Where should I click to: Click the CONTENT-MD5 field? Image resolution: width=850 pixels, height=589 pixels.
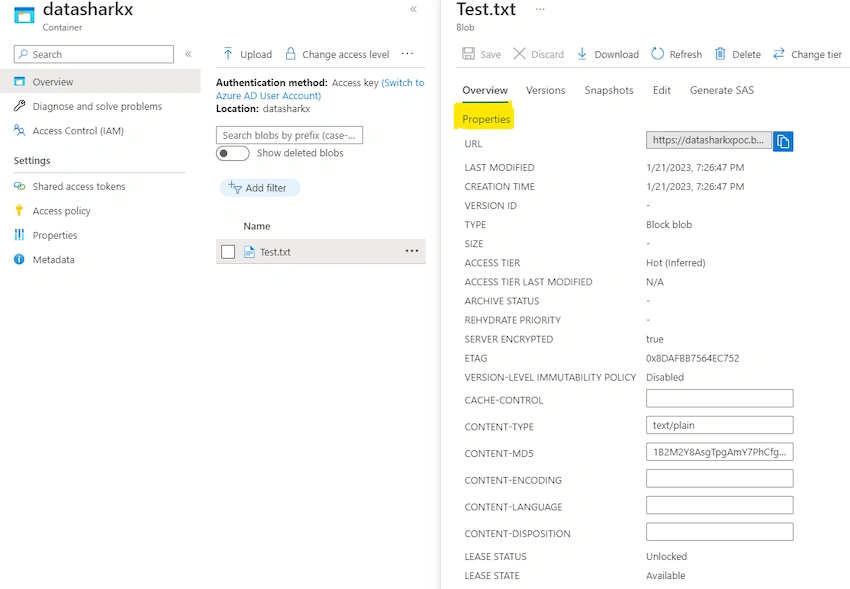tap(719, 451)
